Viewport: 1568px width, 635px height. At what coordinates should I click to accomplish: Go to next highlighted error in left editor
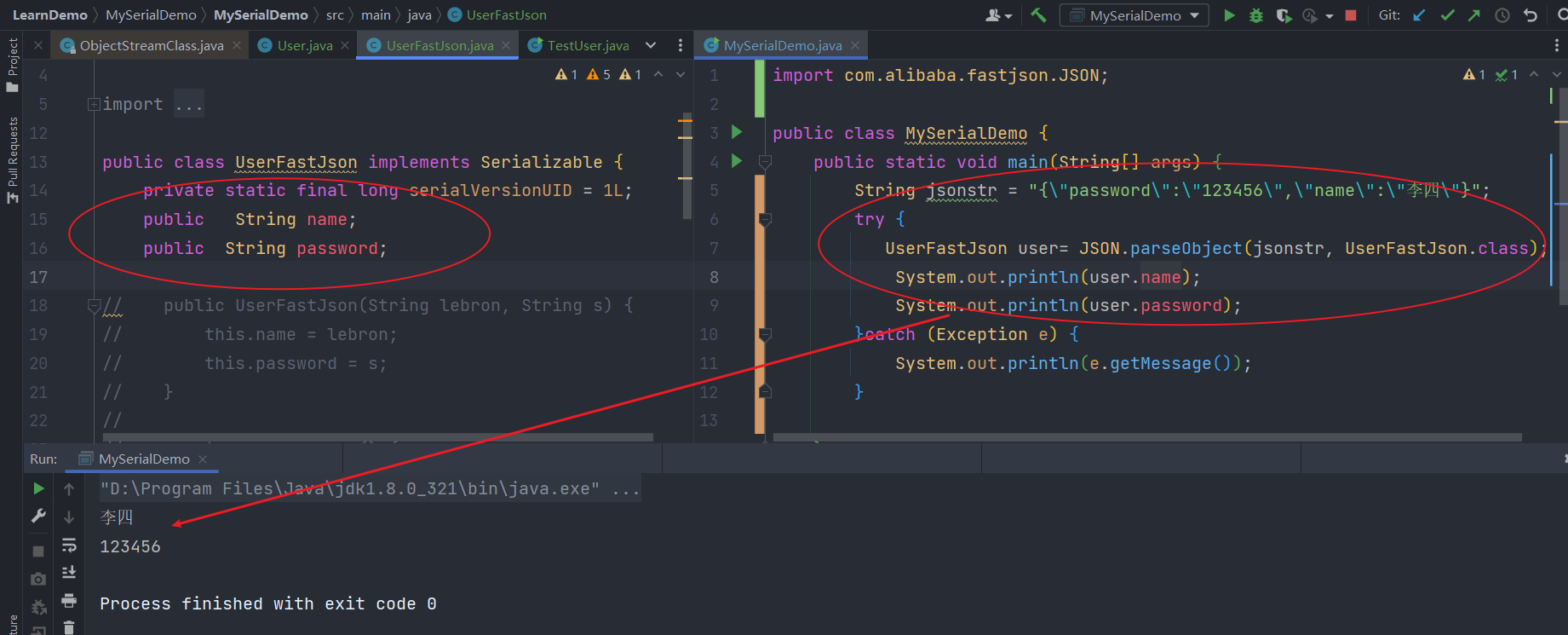click(680, 75)
